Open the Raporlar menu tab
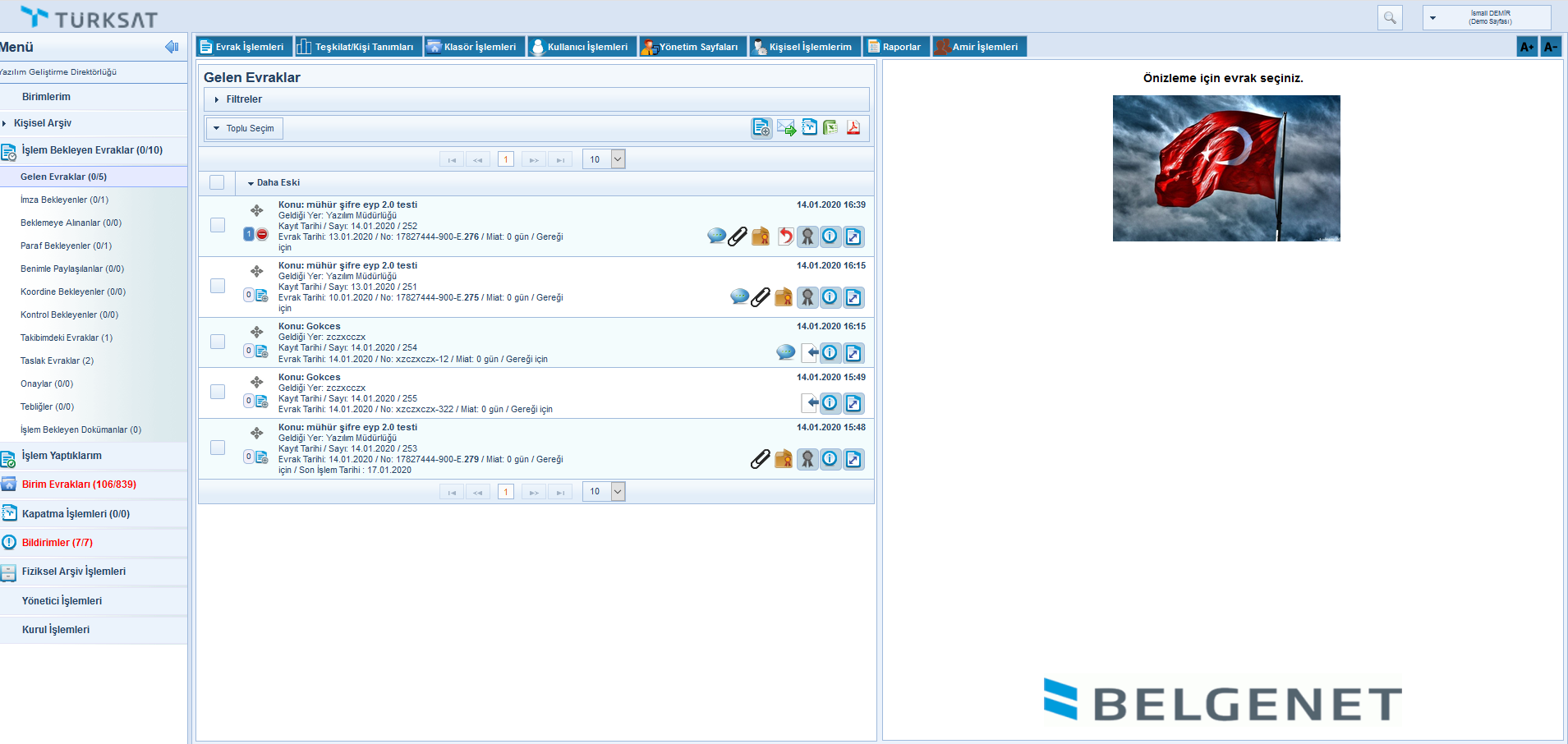The image size is (1568, 744). coord(896,47)
